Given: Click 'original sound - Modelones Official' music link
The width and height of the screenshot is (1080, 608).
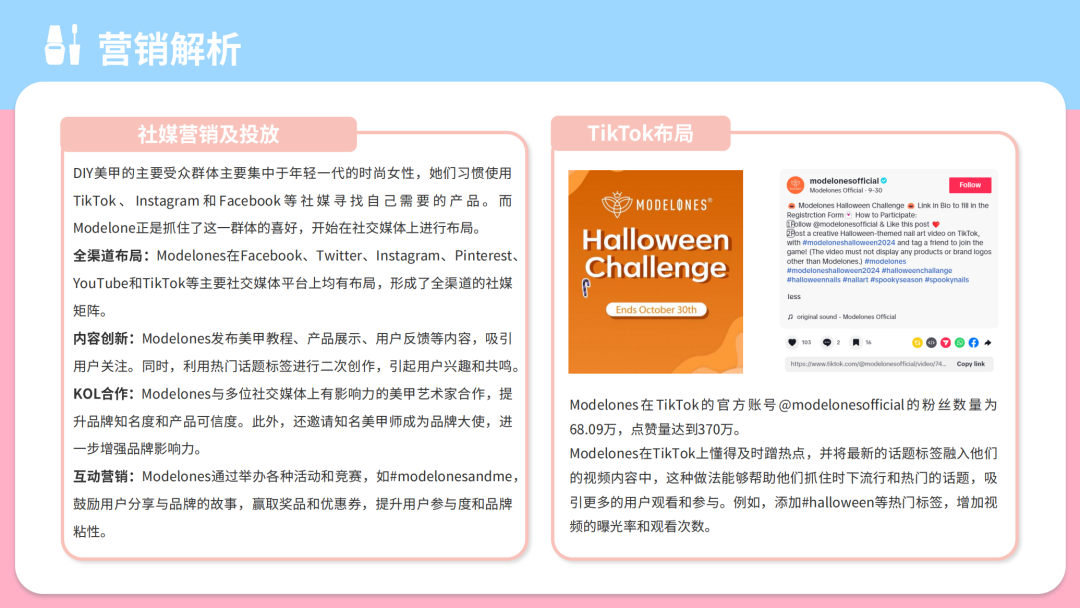Looking at the screenshot, I should pos(847,317).
